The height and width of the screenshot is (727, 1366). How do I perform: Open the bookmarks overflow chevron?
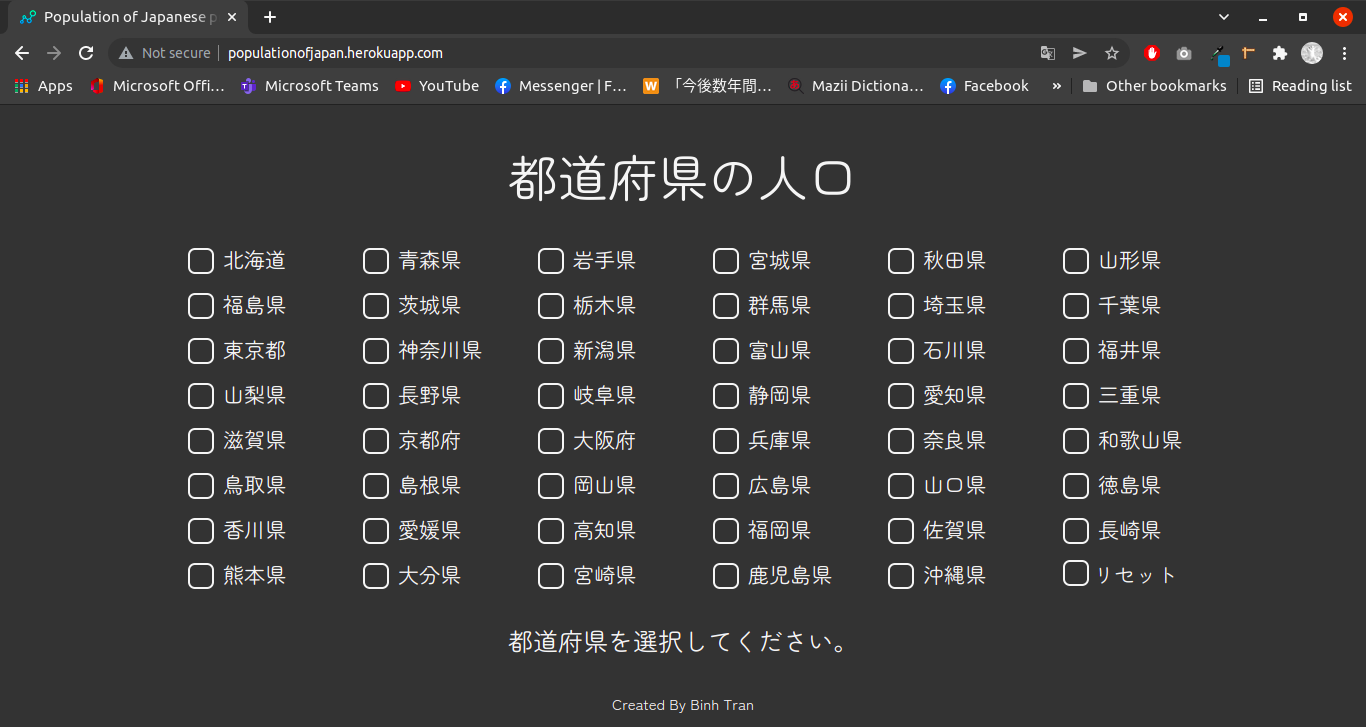(1056, 86)
